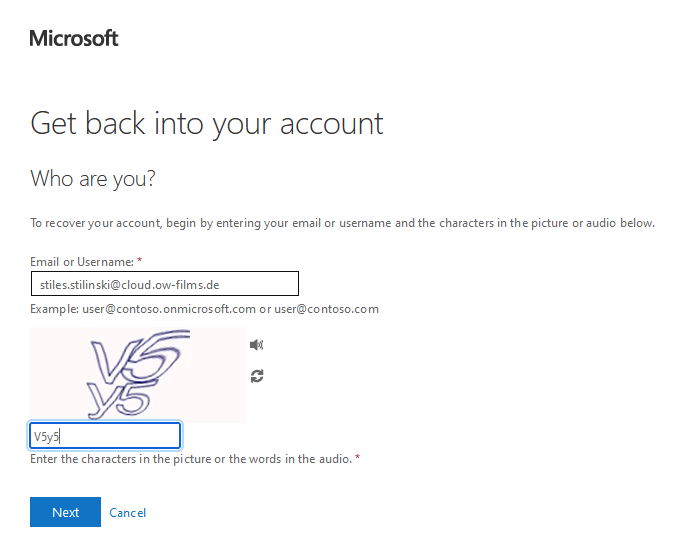Refresh the captcha with the reload icon
This screenshot has width=675, height=554.
click(257, 376)
